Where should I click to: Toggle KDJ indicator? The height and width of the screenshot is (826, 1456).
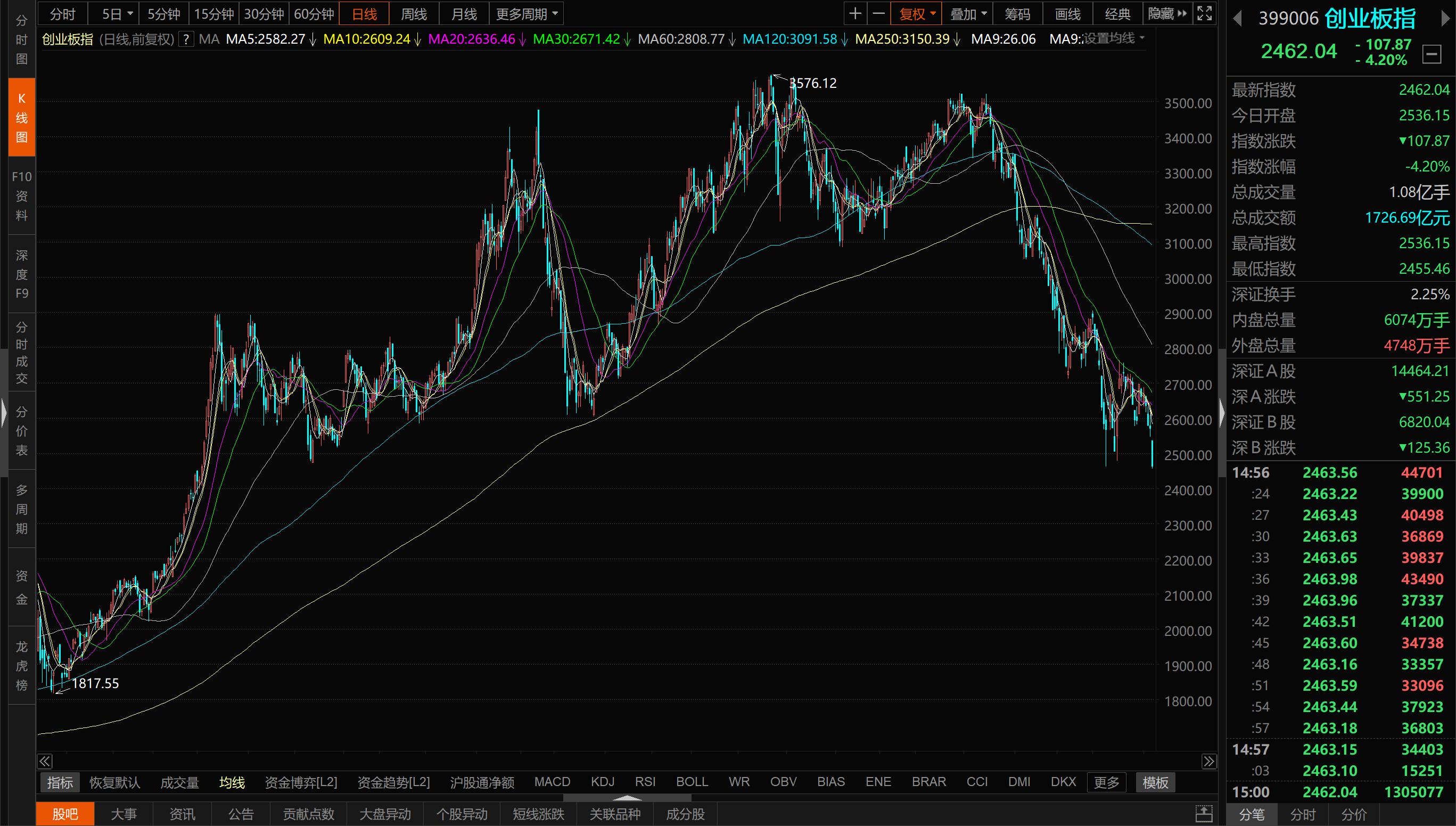(x=603, y=782)
